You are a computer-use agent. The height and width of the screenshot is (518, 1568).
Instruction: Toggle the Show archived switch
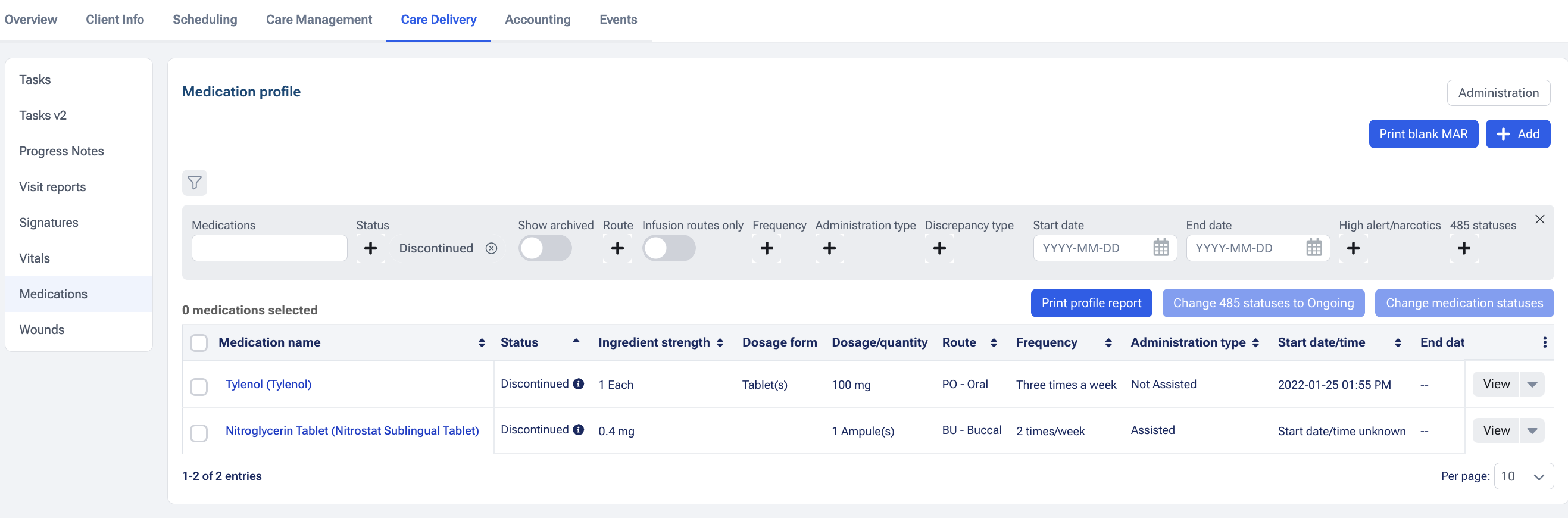(x=544, y=248)
